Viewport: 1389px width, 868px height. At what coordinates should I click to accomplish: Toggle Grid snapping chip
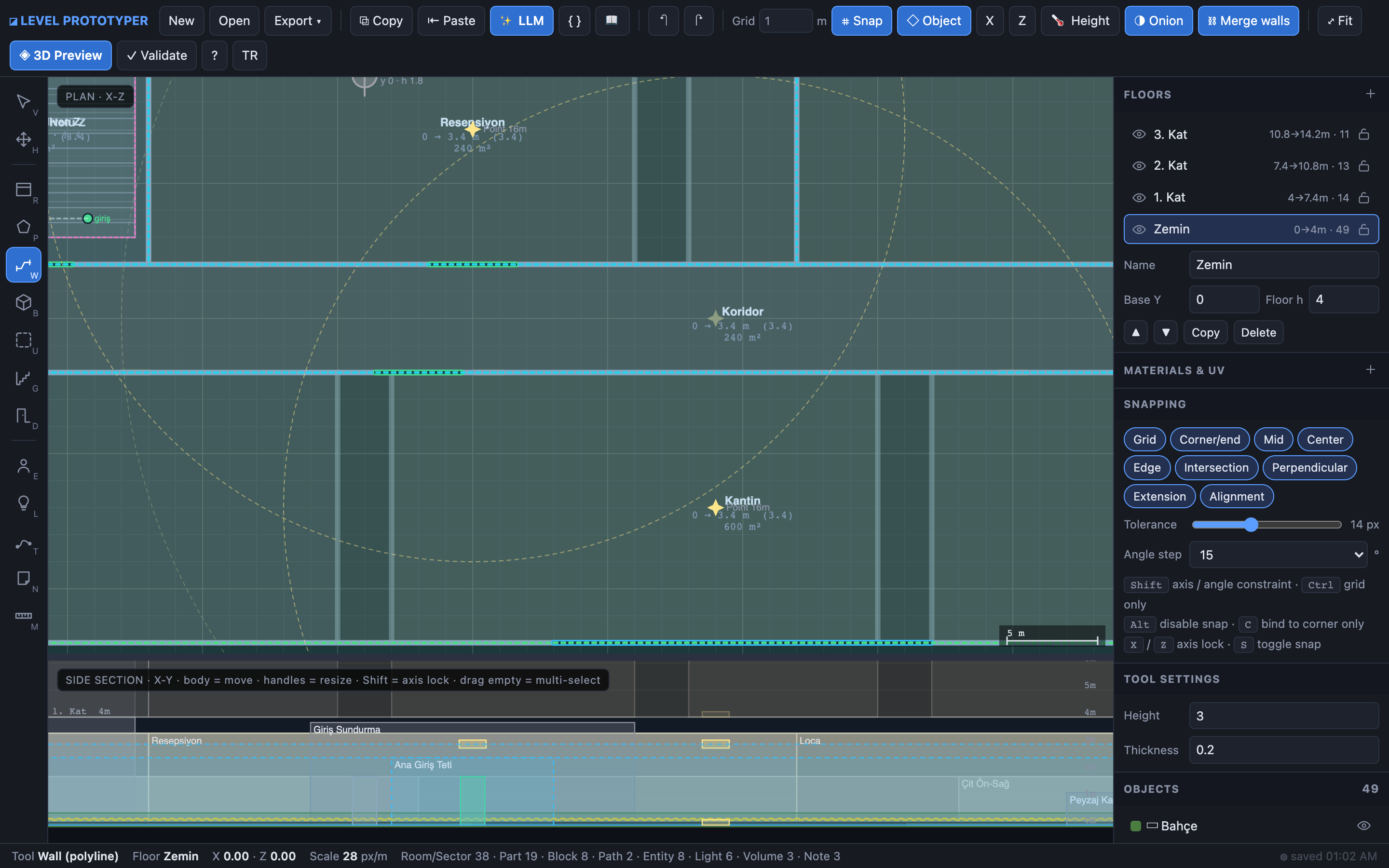point(1144,440)
